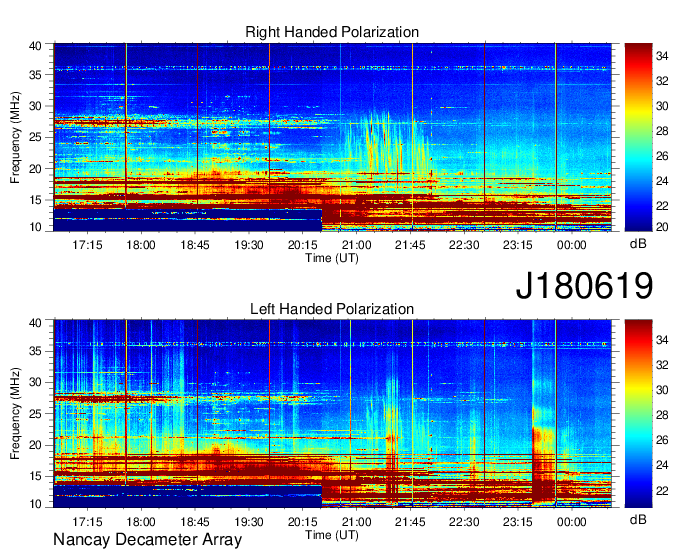Click 24 dB tick on Left Handed colorbar
This screenshot has width=680, height=552.
[662, 465]
